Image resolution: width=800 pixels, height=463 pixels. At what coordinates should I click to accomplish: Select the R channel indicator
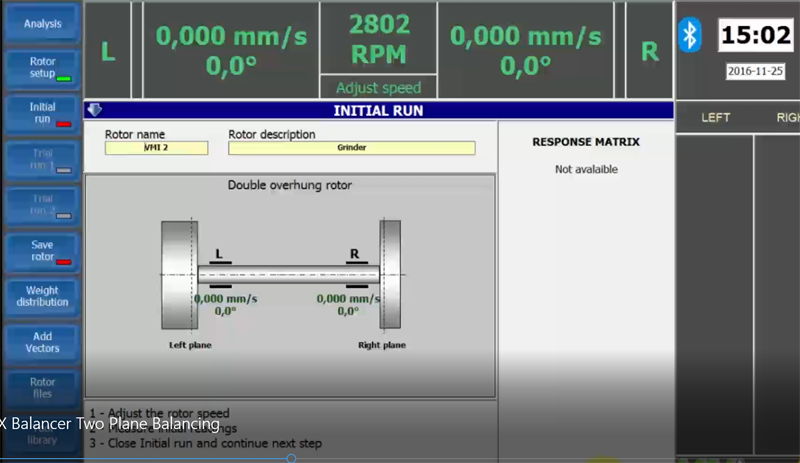point(650,51)
